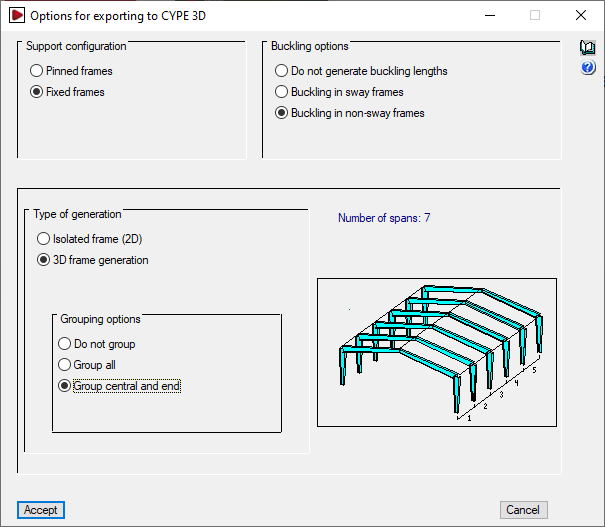Select 3D frame generation option

93,260
